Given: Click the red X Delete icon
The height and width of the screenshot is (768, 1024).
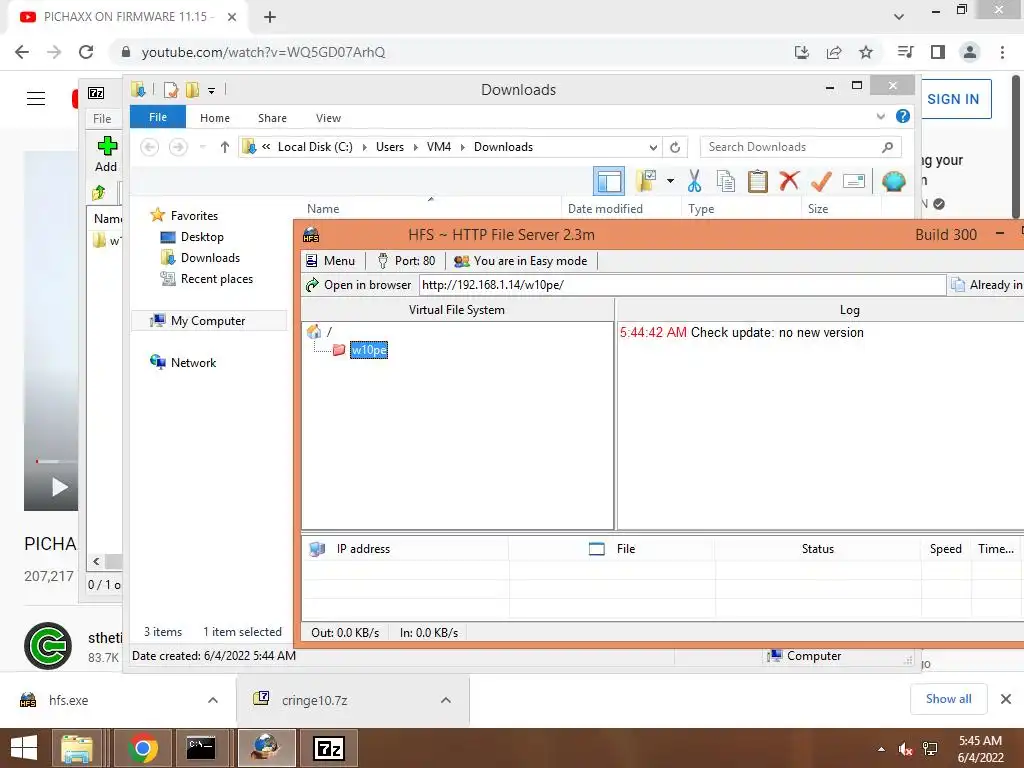Looking at the screenshot, I should coord(789,181).
